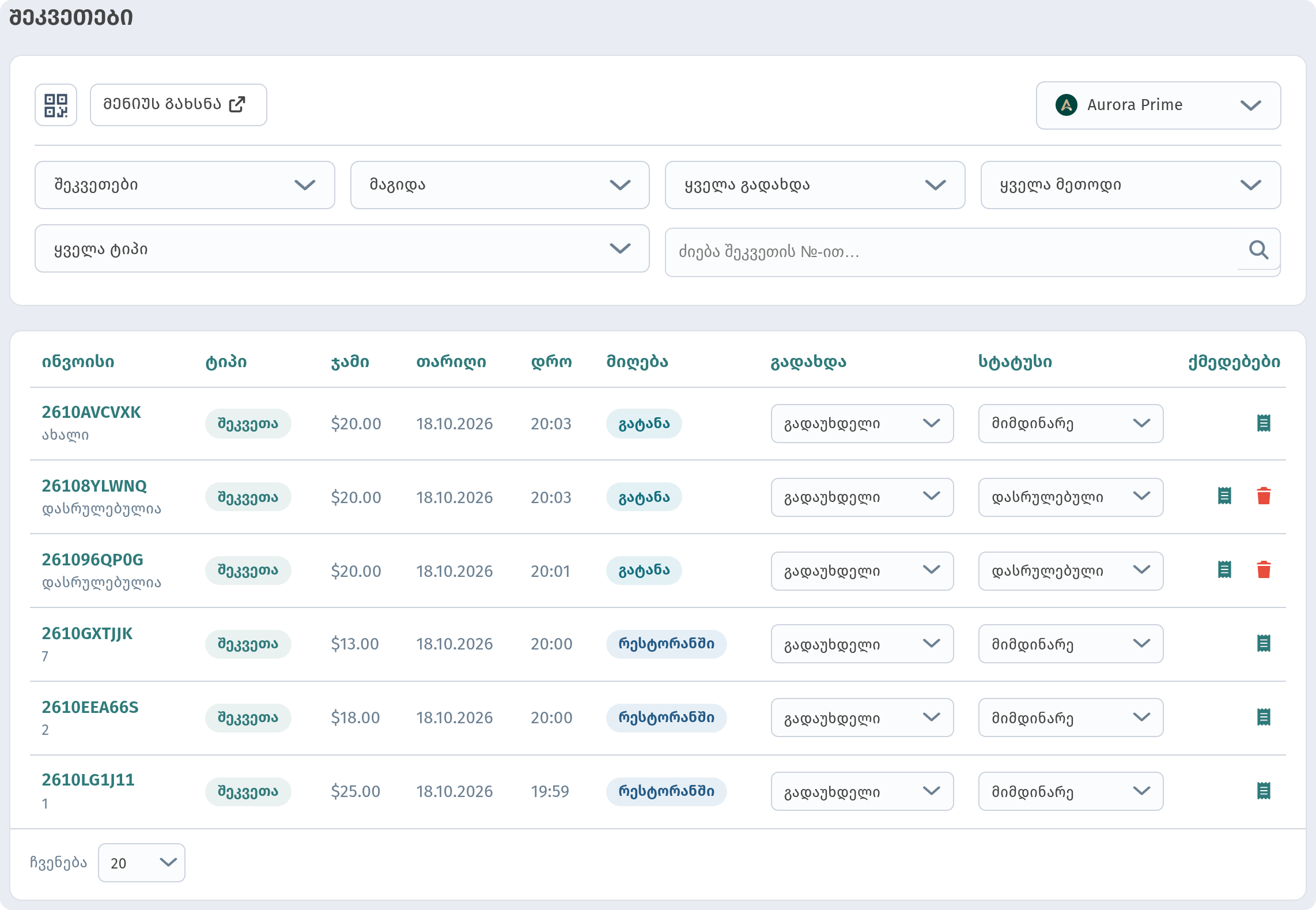This screenshot has height=910, width=1316.
Task: Open payment dropdown for order 2610EEA66S
Action: point(862,718)
